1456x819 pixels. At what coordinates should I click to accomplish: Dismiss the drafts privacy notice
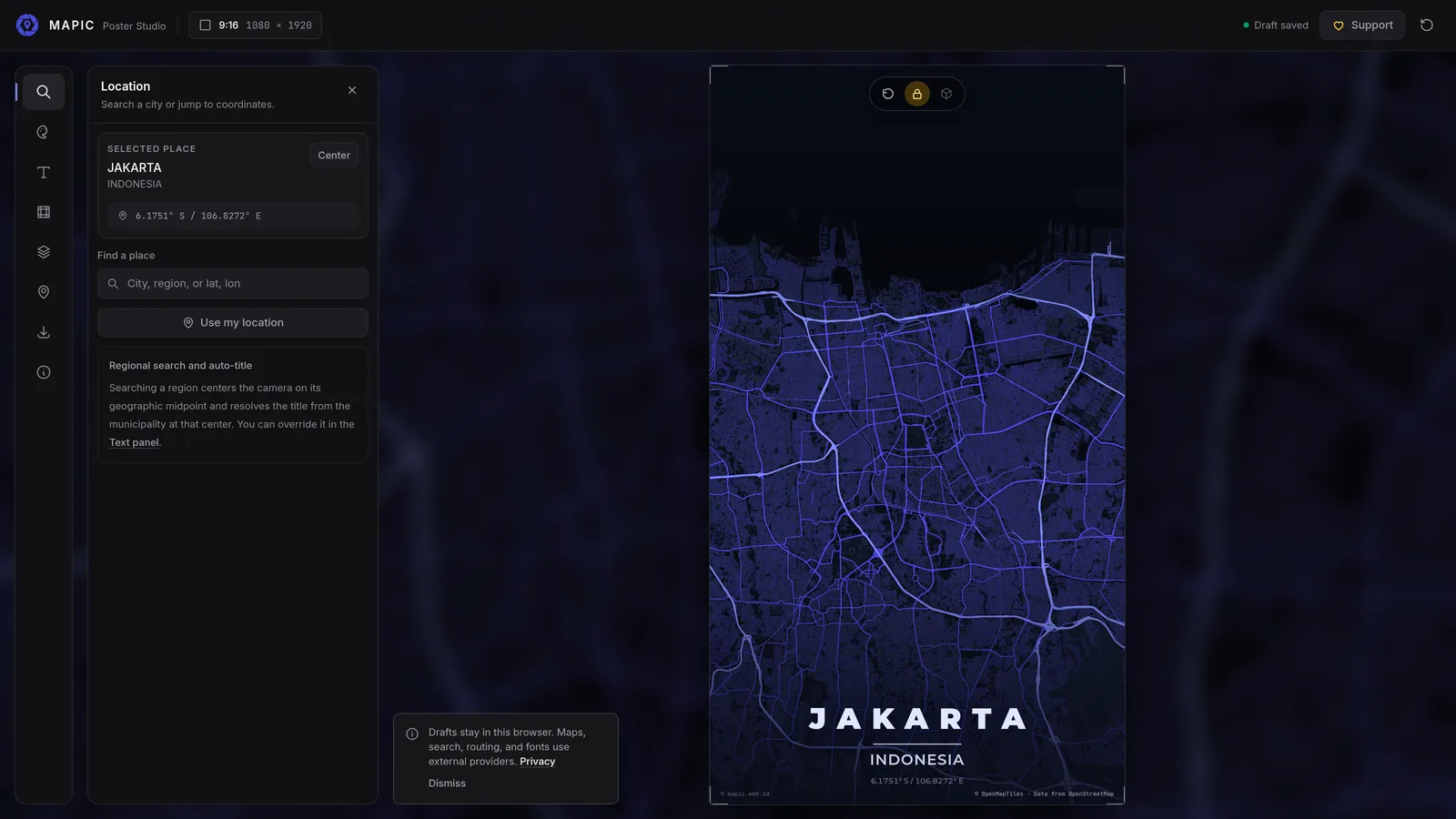[447, 784]
